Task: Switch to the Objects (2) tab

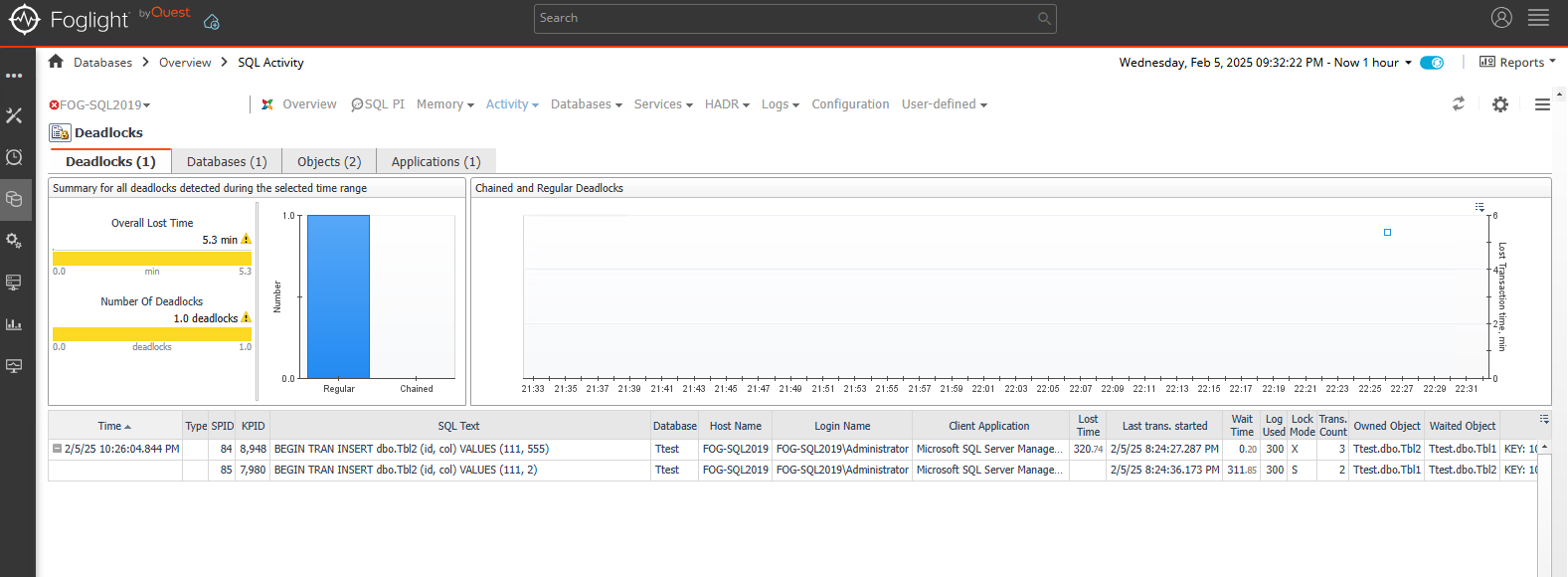Action: coord(329,161)
